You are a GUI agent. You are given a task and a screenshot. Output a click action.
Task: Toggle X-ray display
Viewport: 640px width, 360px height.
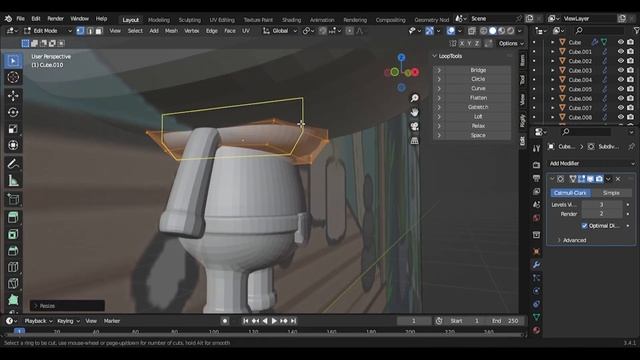(472, 31)
